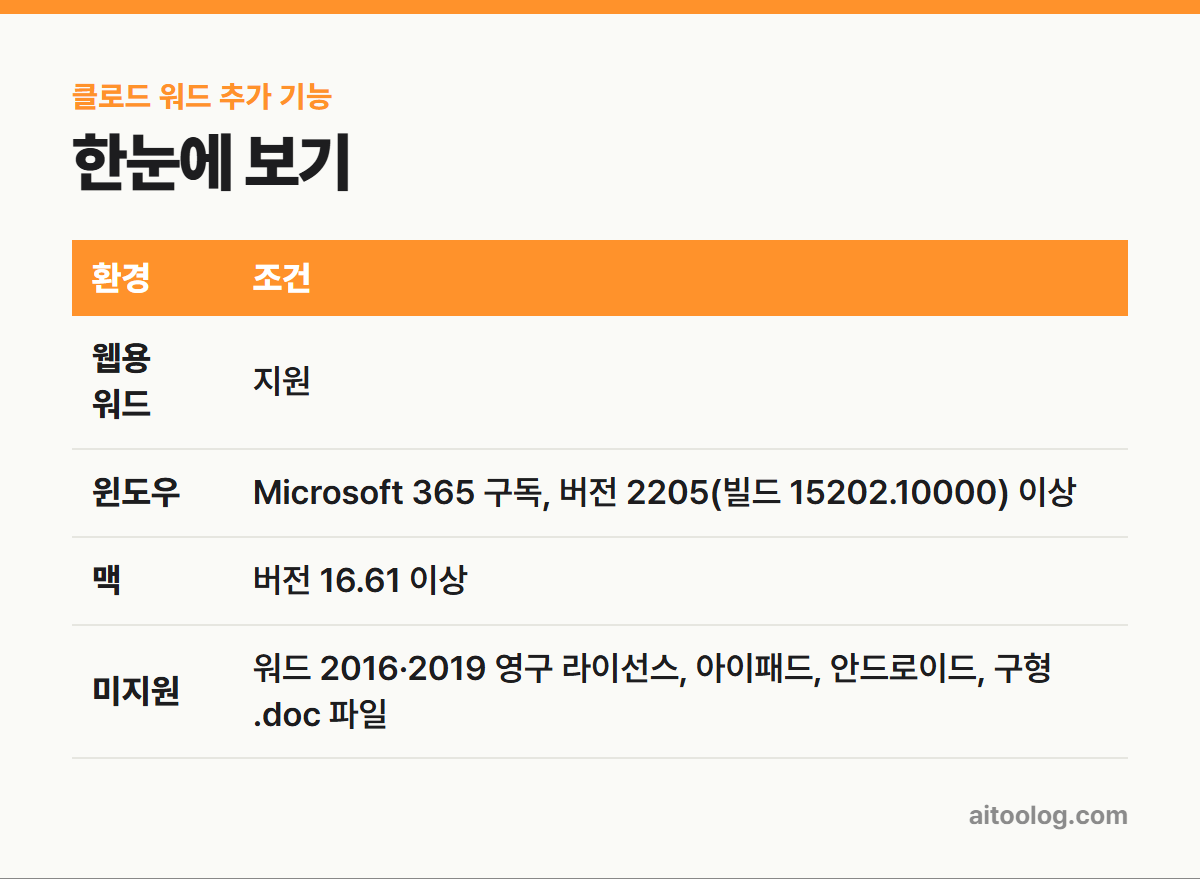Viewport: 1200px width, 879px height.
Task: Click the '지원' cell value
Action: (x=282, y=381)
